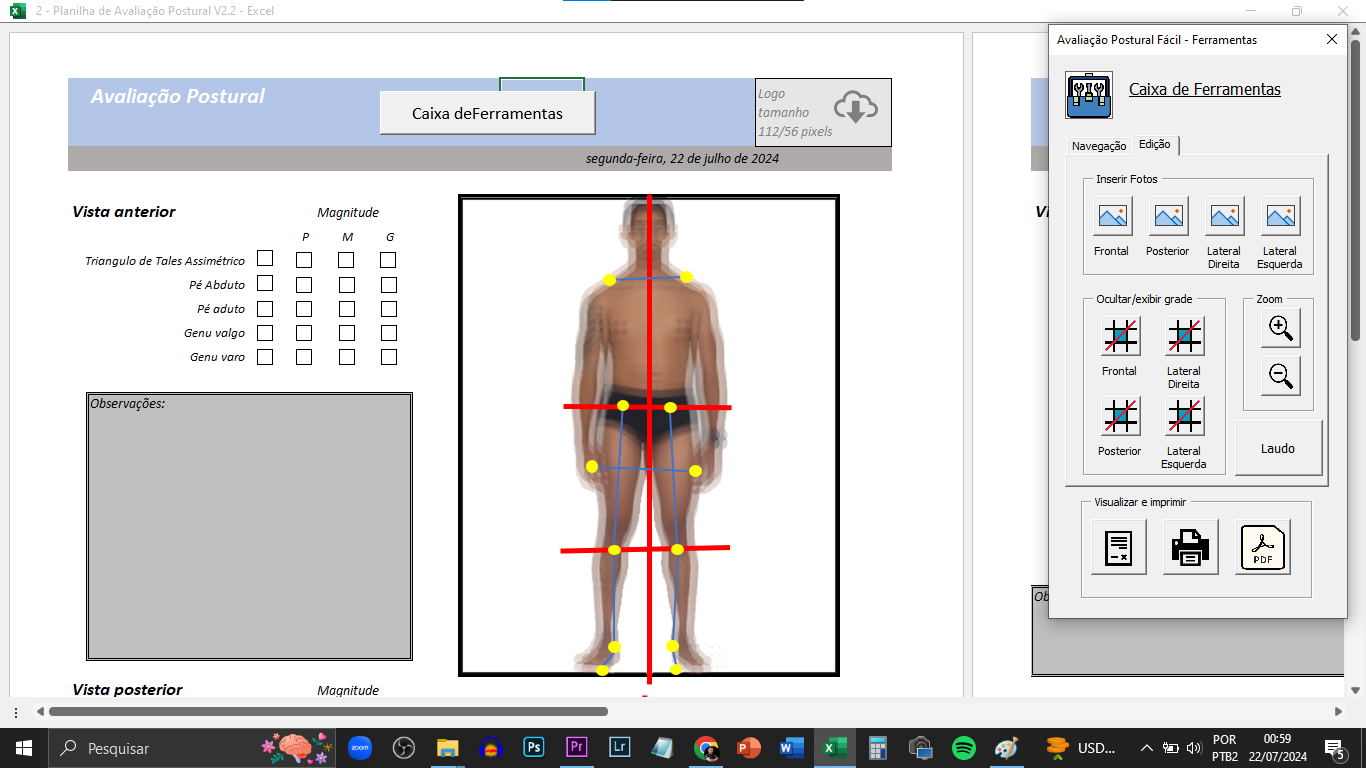Tick the Genu valgo checkbox
This screenshot has height=768, width=1366.
click(265, 332)
